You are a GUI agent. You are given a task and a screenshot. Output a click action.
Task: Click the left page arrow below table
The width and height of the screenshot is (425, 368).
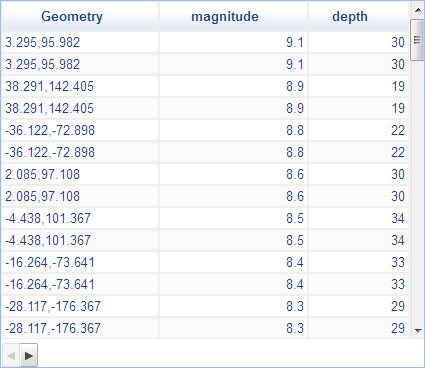(11, 355)
